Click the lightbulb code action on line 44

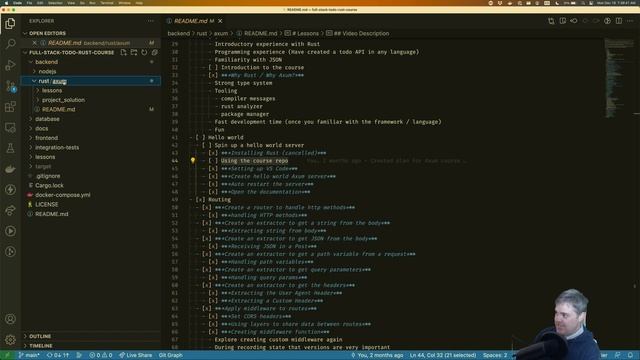pyautogui.click(x=193, y=160)
